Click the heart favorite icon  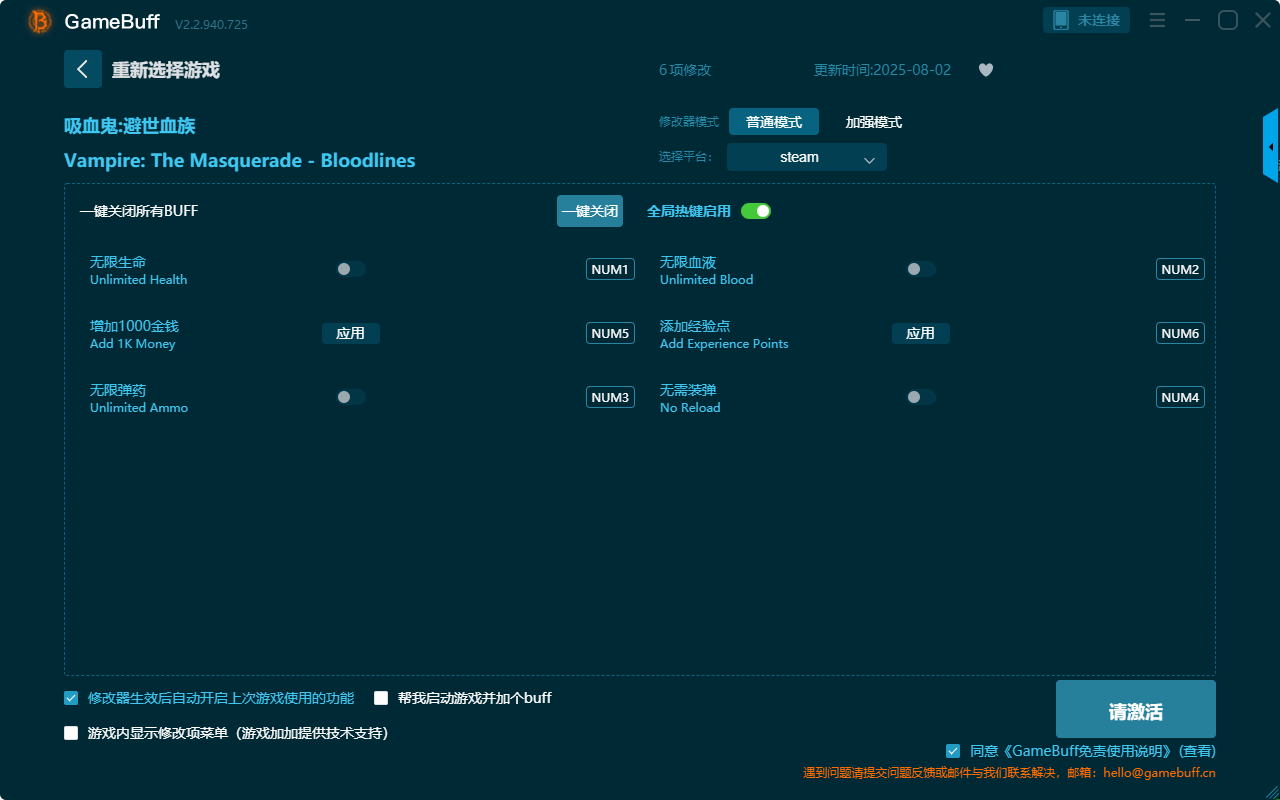[985, 70]
